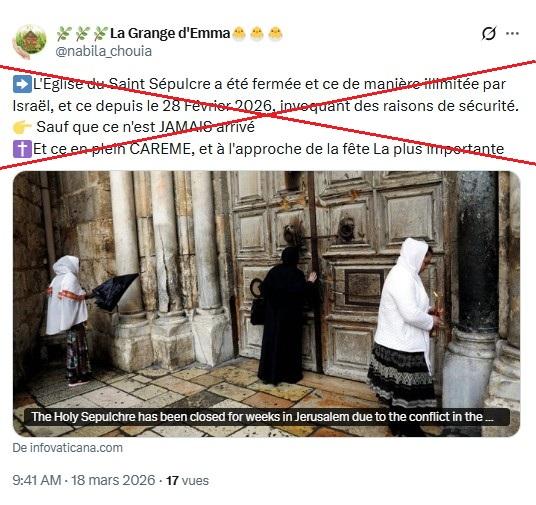This screenshot has width=536, height=505.
Task: Click the chick emojis after display name
Action: pyautogui.click(x=257, y=34)
